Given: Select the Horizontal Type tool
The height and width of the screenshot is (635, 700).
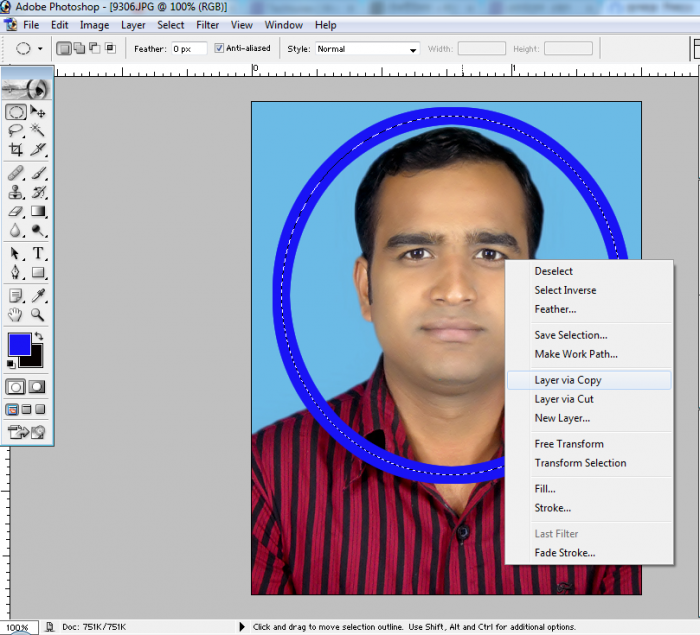Looking at the screenshot, I should (38, 253).
